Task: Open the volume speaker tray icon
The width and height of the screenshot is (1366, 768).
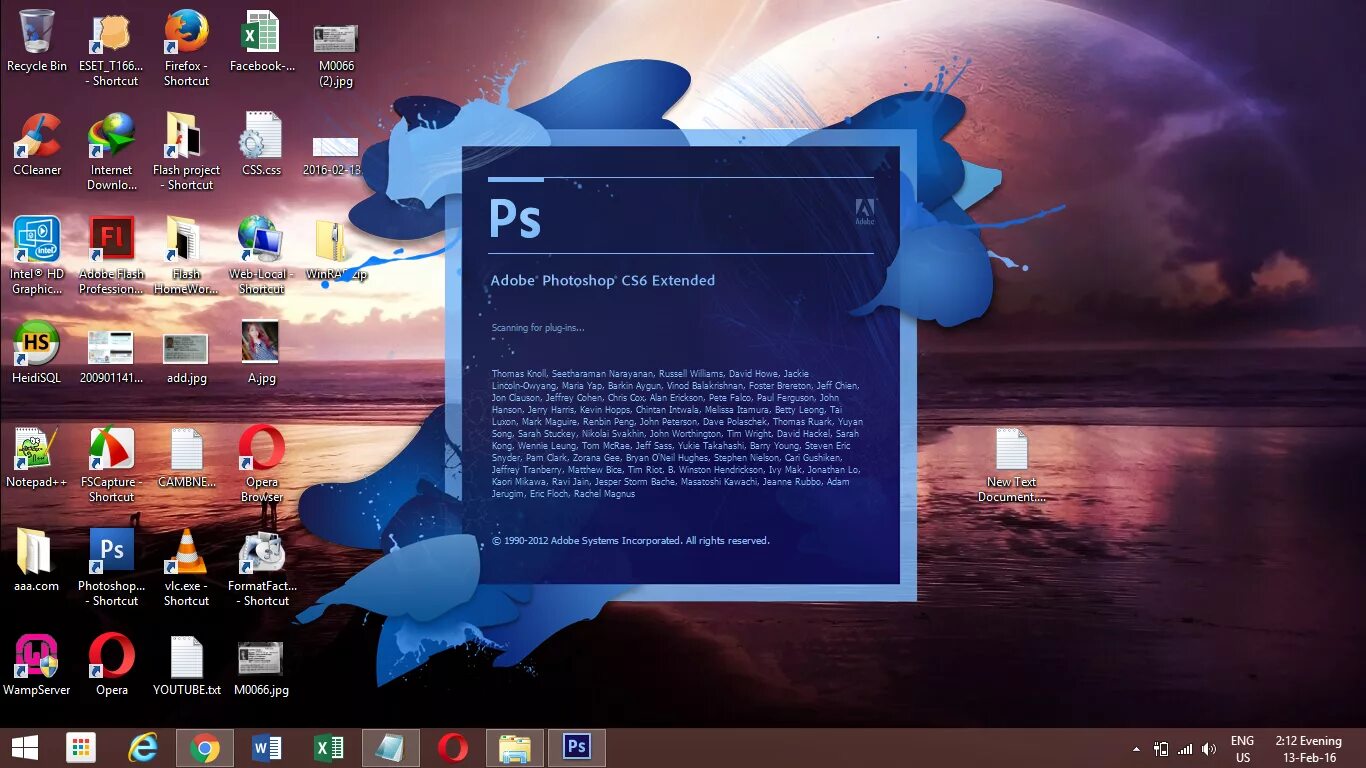Action: pyautogui.click(x=1209, y=748)
